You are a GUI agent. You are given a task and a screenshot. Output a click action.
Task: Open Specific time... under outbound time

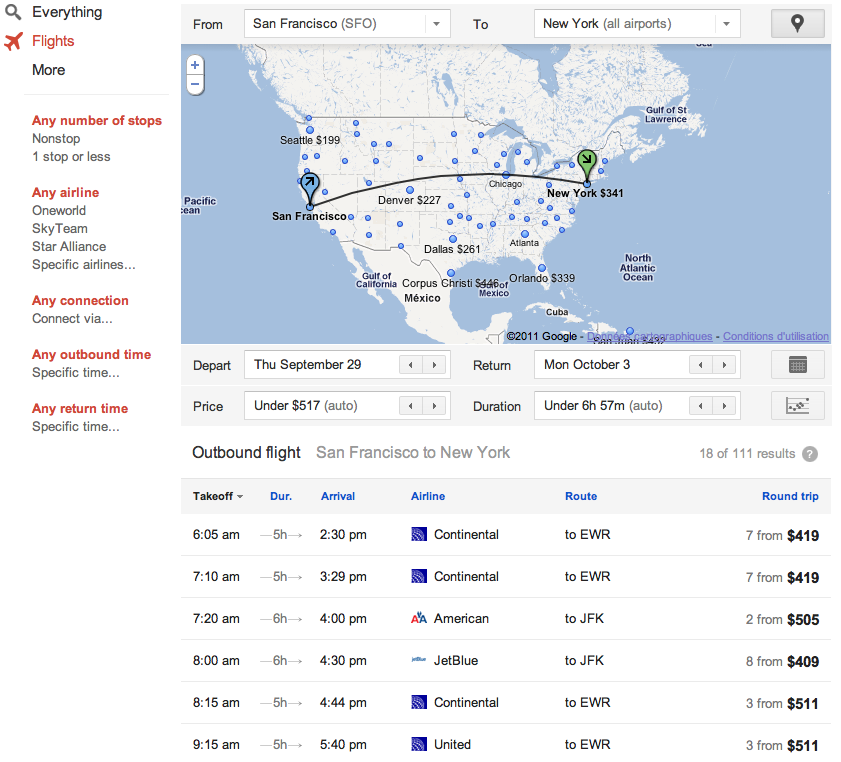[76, 372]
